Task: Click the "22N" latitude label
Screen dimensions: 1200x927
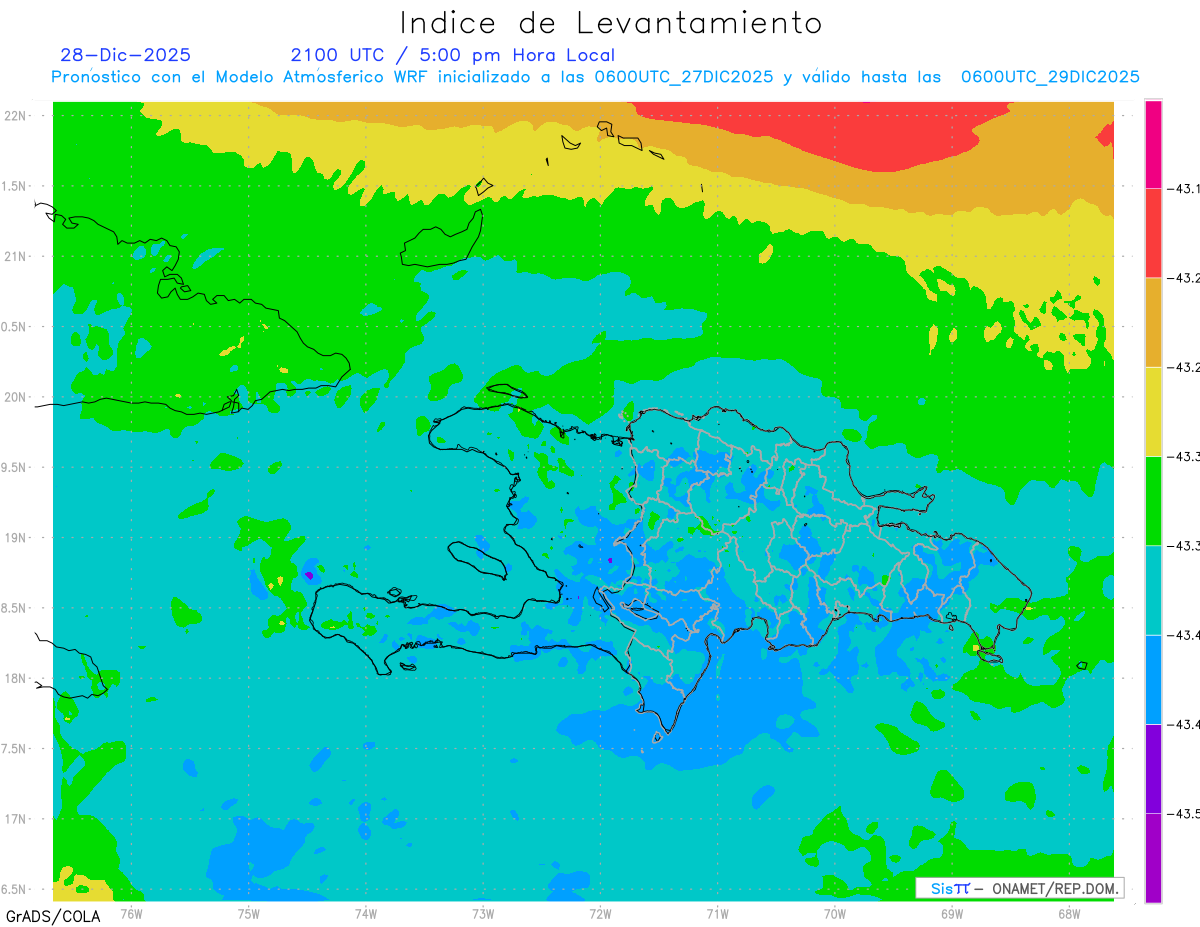Action: 17,115
